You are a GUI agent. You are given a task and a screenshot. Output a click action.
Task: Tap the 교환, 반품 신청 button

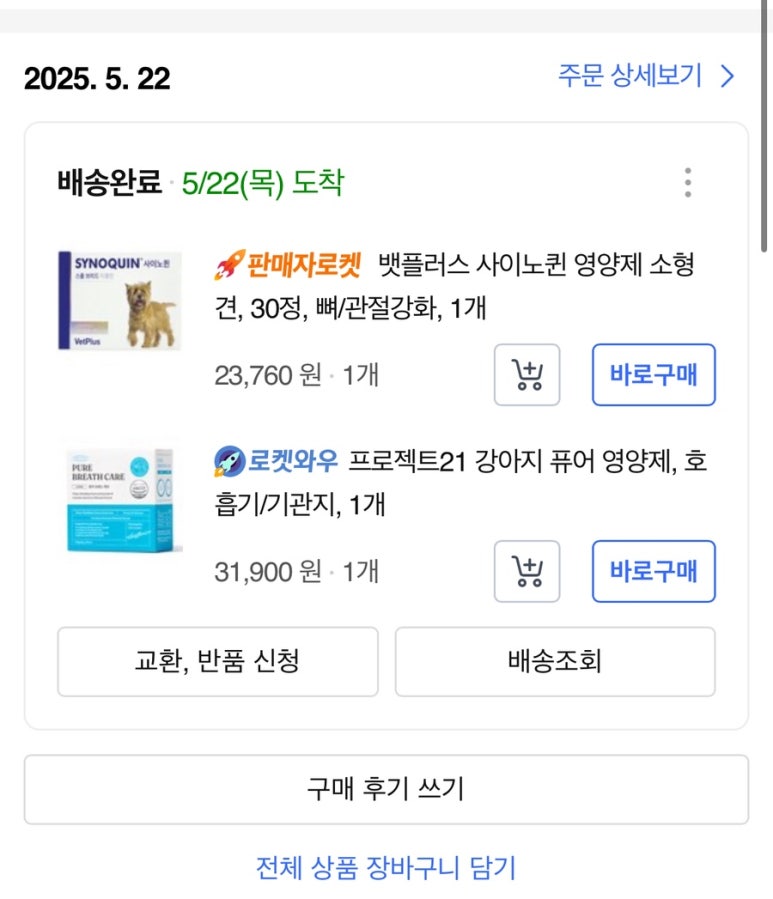click(217, 661)
